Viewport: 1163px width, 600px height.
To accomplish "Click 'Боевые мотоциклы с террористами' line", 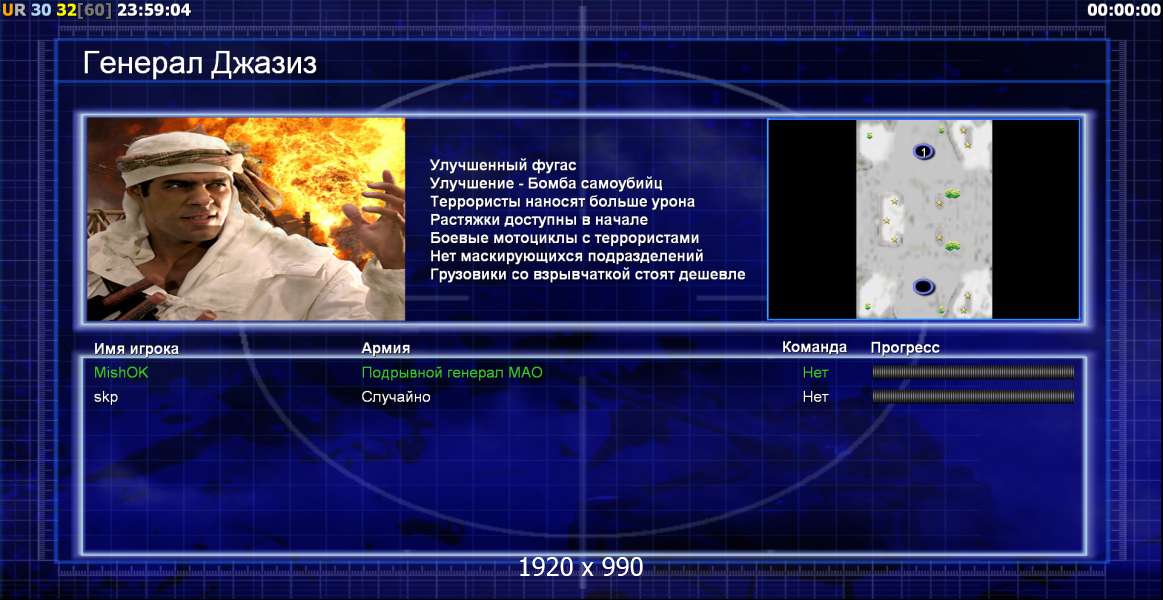I will click(x=564, y=238).
